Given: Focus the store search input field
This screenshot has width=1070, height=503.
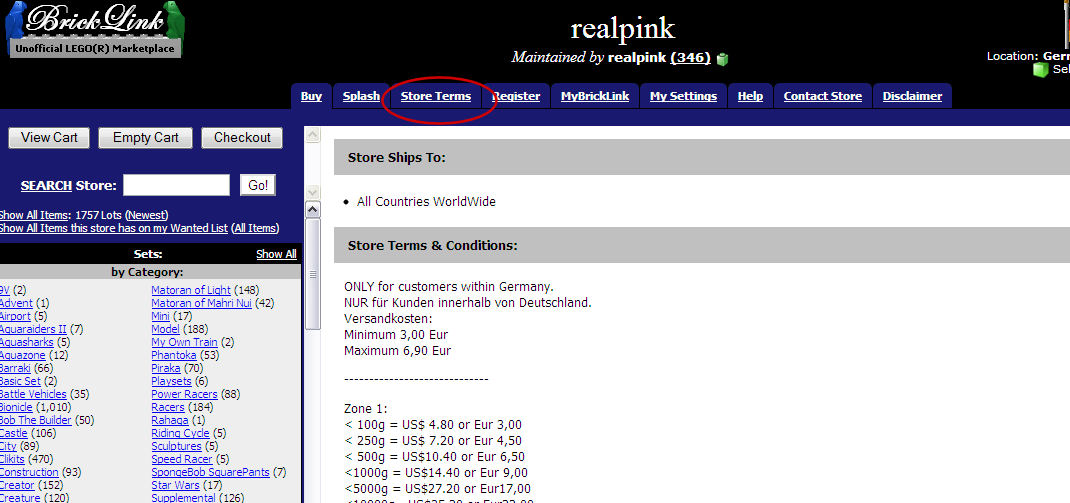Looking at the screenshot, I should 176,185.
